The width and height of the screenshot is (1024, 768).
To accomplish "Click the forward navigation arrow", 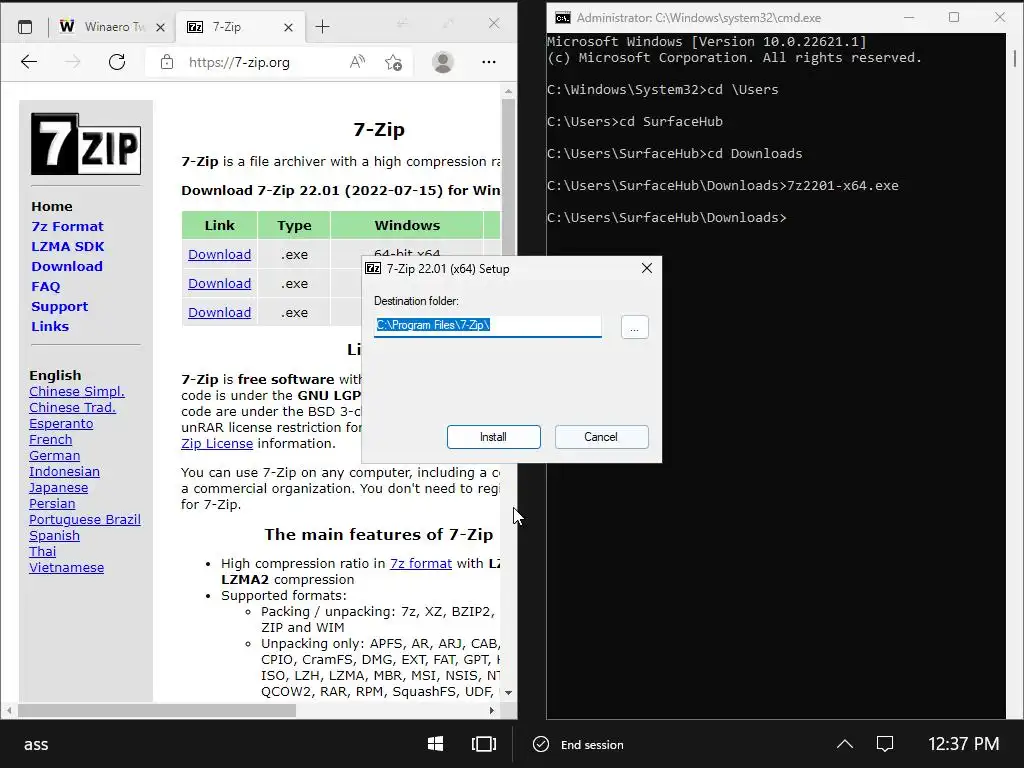I will [x=72, y=62].
